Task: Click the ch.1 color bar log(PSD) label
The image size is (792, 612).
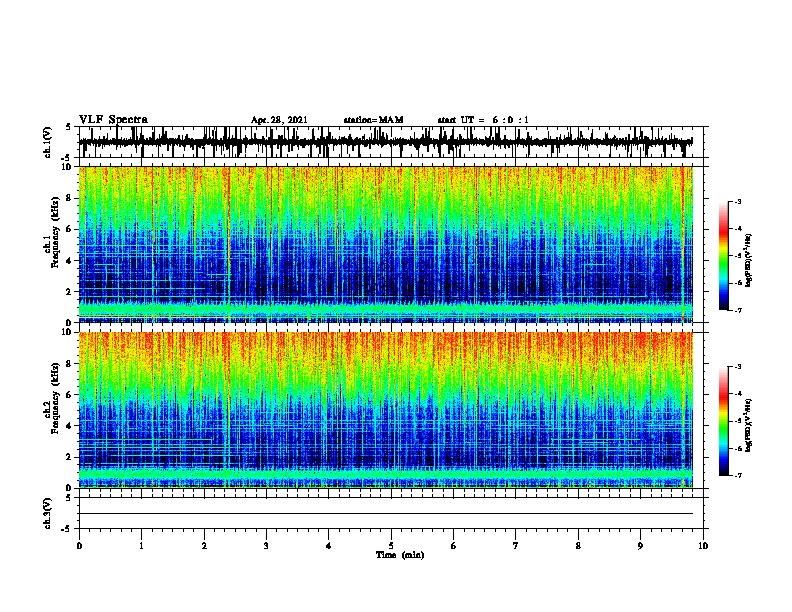Action: (748, 260)
